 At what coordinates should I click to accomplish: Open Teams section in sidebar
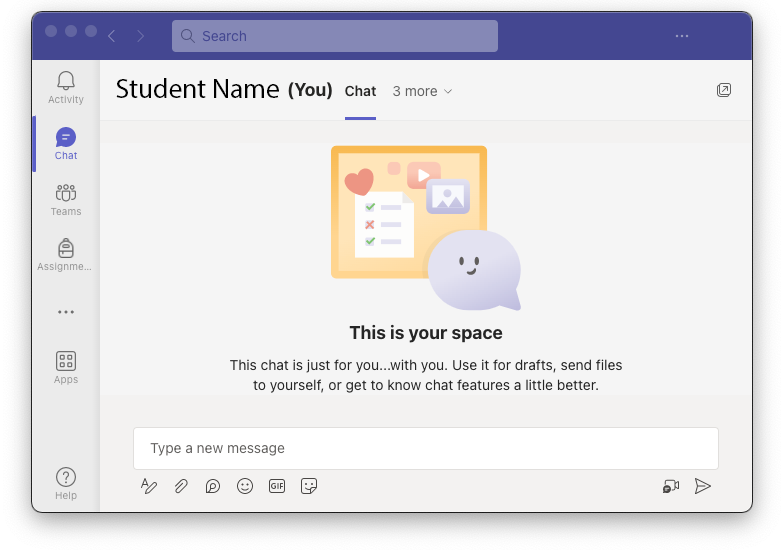pos(66,199)
